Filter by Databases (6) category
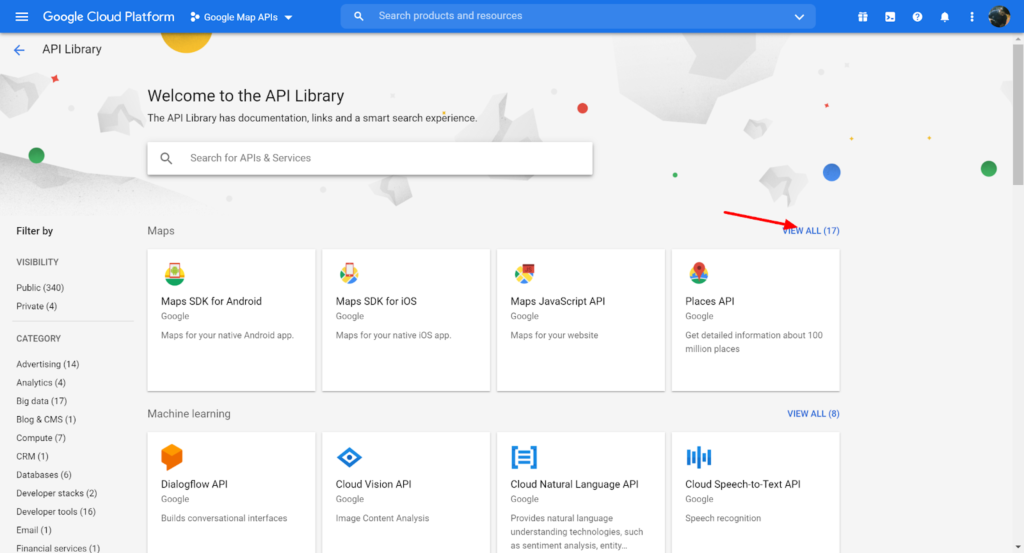This screenshot has height=553, width=1024. (44, 475)
